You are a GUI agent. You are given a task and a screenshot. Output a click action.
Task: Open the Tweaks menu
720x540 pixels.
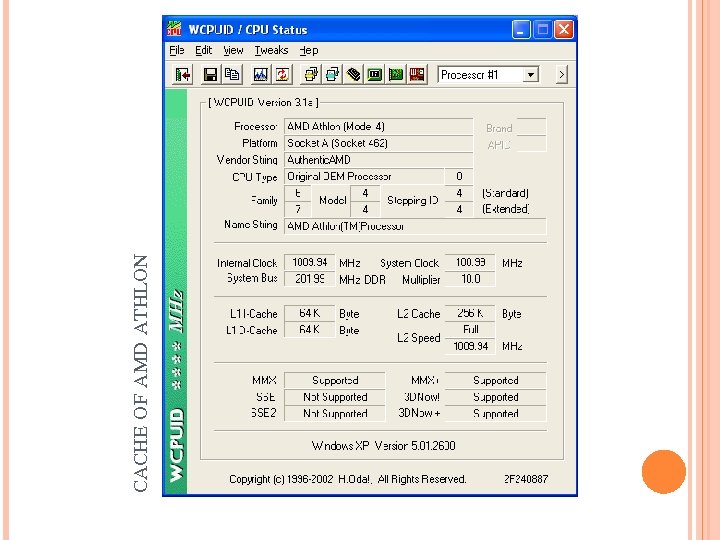[x=271, y=50]
